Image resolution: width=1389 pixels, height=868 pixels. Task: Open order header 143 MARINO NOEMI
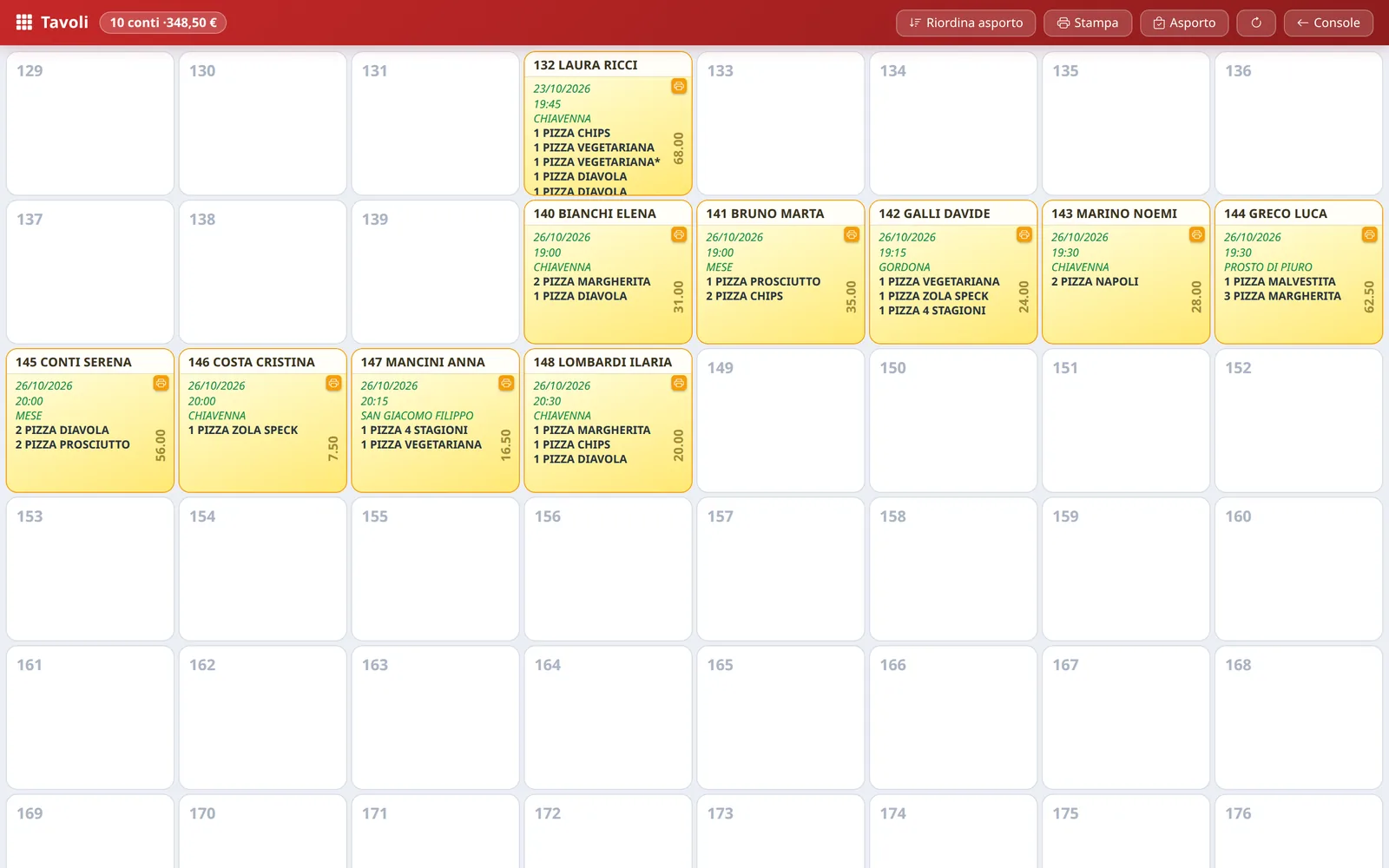(x=1126, y=214)
